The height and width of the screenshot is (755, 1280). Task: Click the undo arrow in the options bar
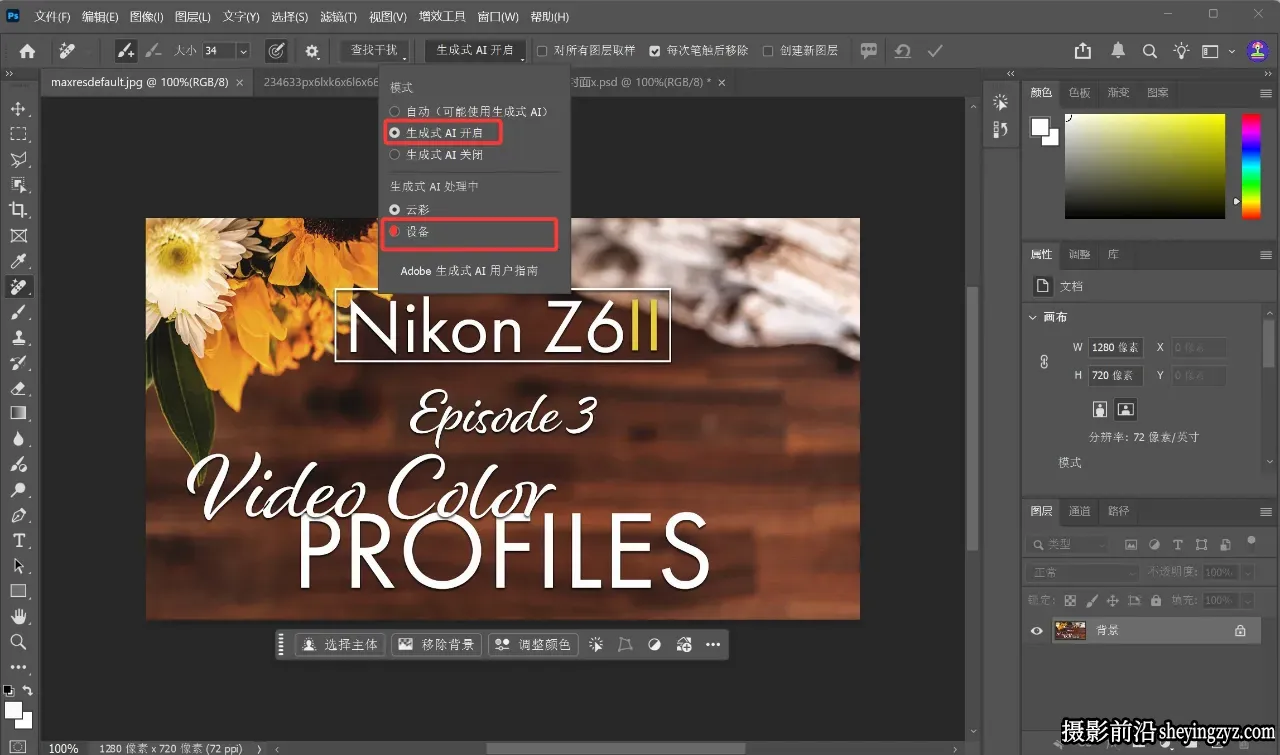point(903,51)
